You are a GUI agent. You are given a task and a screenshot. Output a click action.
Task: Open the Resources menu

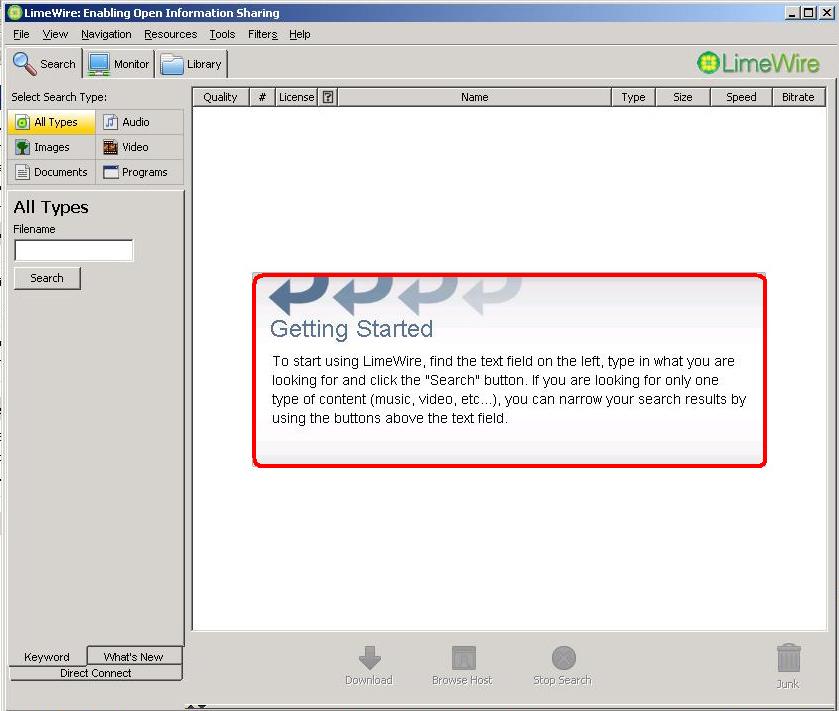point(171,34)
